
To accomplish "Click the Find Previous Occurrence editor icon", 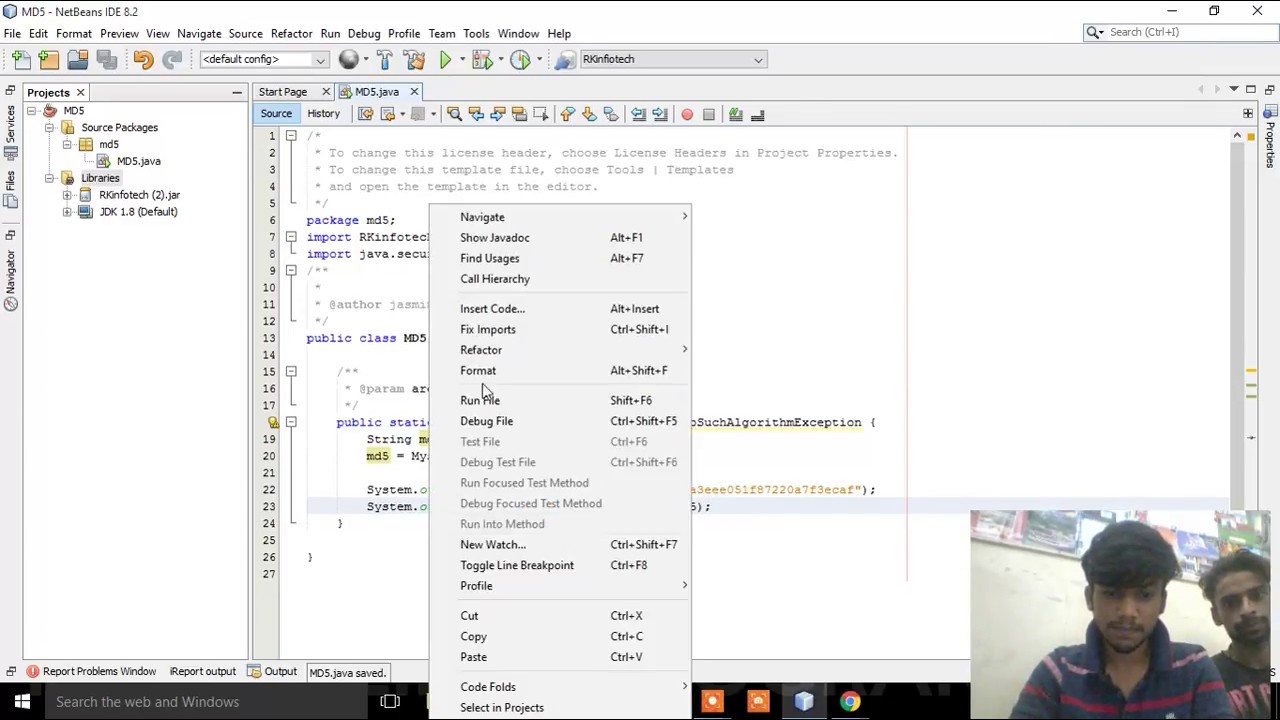I will [x=476, y=114].
